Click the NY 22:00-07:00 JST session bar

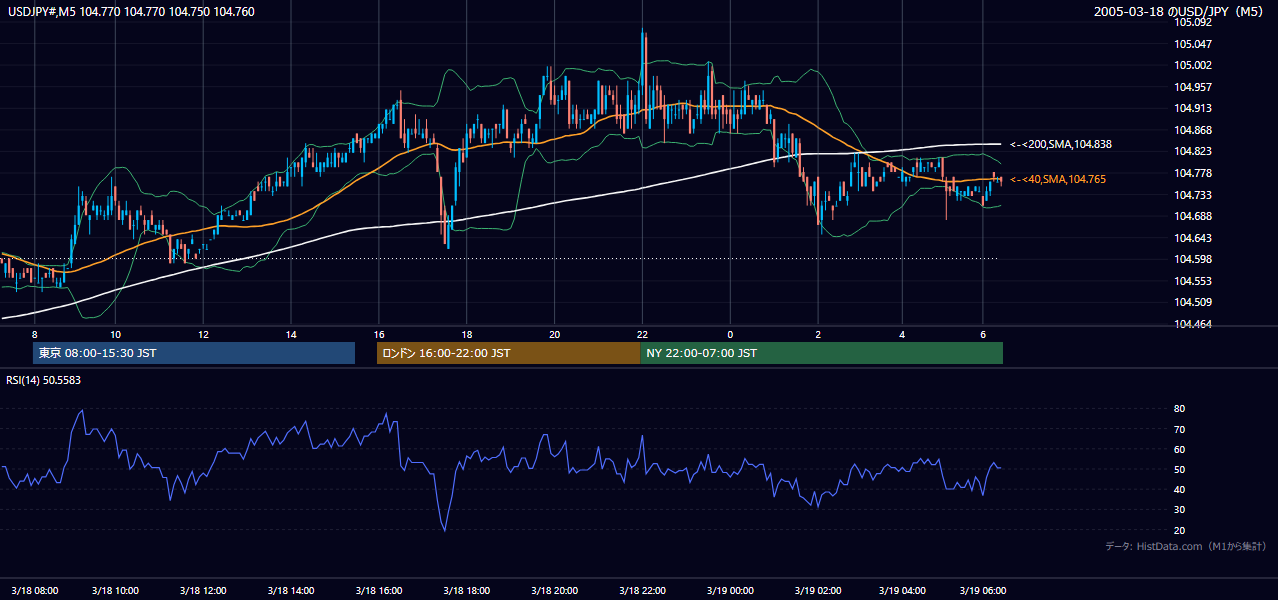(x=821, y=353)
